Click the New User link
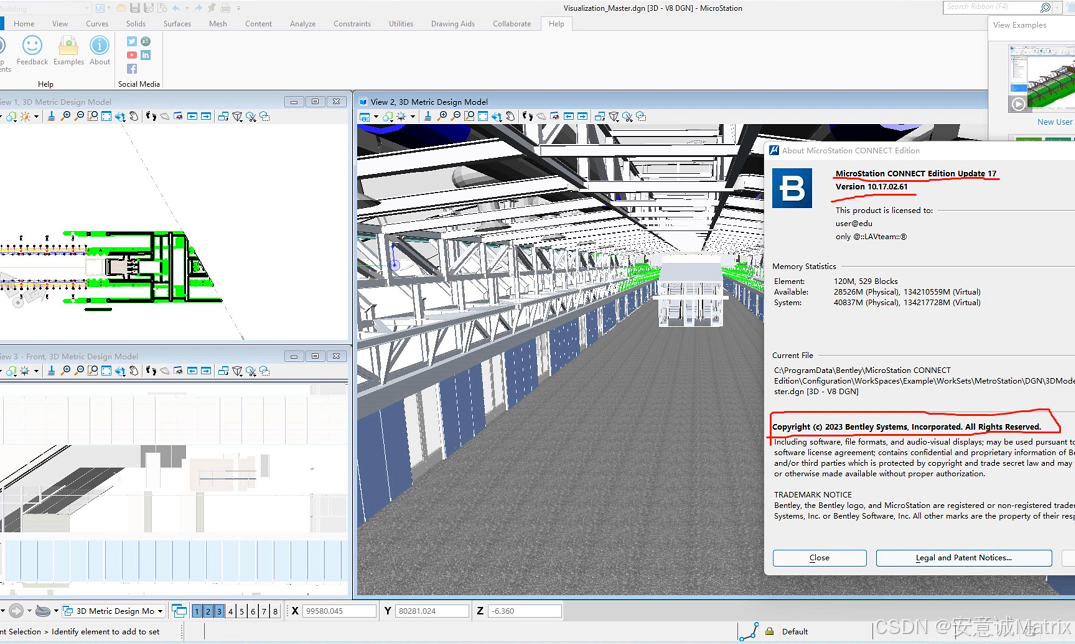This screenshot has height=644, width=1075. tap(1054, 121)
